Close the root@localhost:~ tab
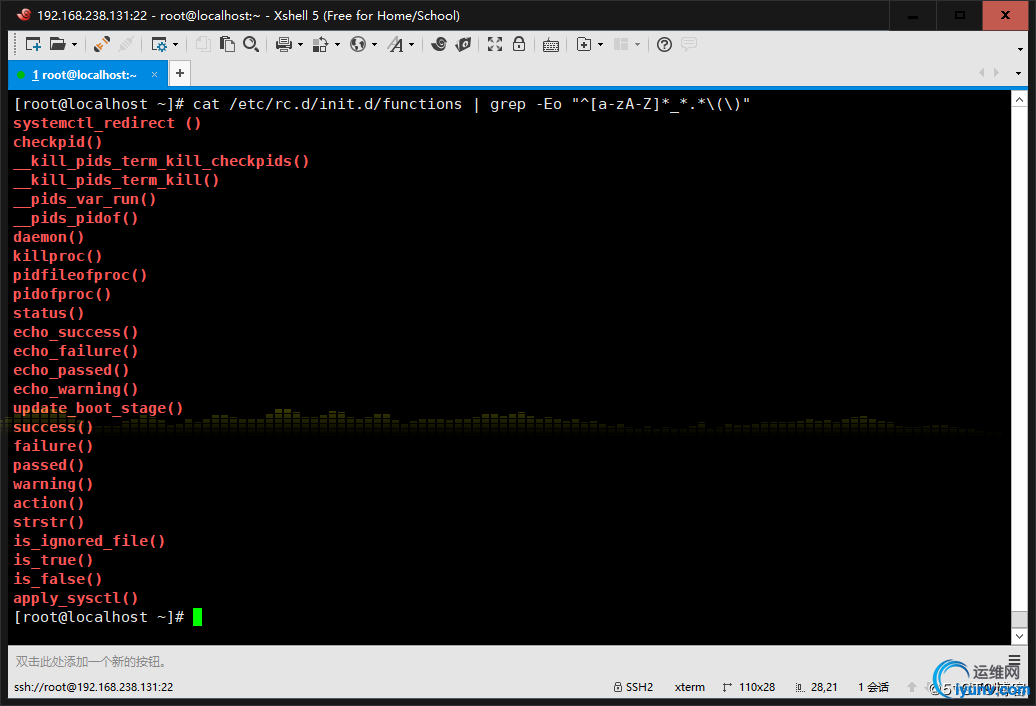1036x706 pixels. [x=155, y=75]
